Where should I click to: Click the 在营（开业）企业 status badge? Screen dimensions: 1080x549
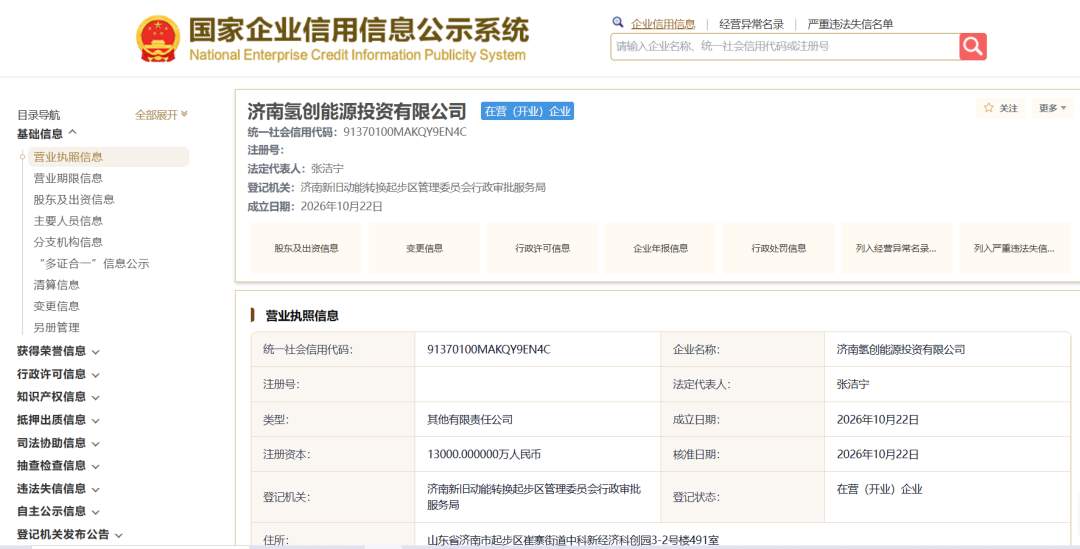[527, 111]
